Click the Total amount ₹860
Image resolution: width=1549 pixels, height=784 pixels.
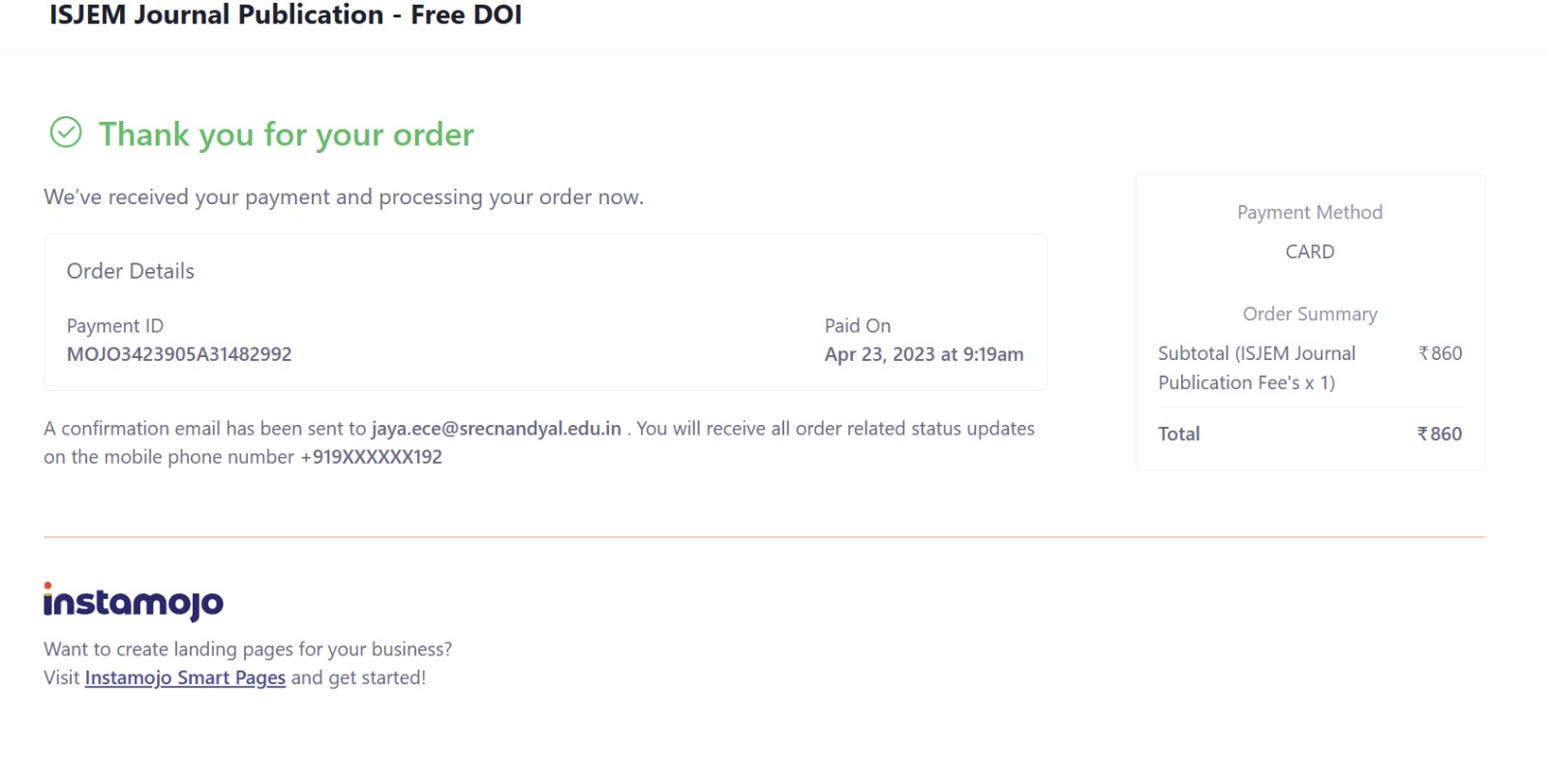click(x=1440, y=434)
